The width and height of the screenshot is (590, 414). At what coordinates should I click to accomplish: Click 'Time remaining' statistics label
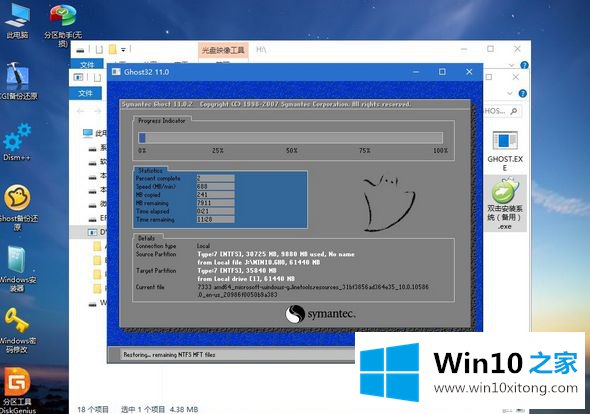tap(155, 219)
